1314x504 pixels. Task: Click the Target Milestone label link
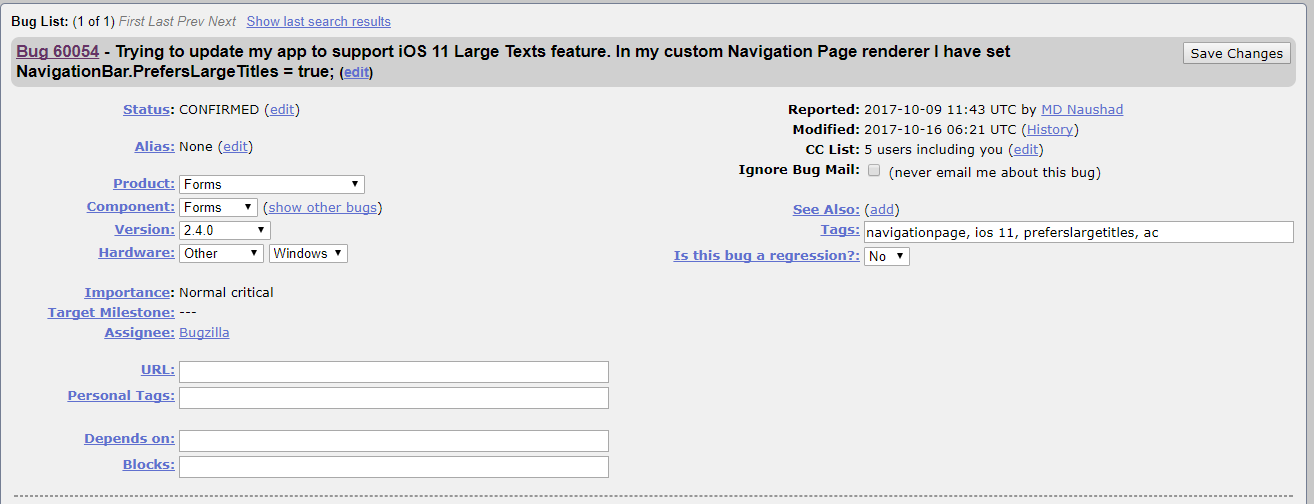pyautogui.click(x=109, y=312)
